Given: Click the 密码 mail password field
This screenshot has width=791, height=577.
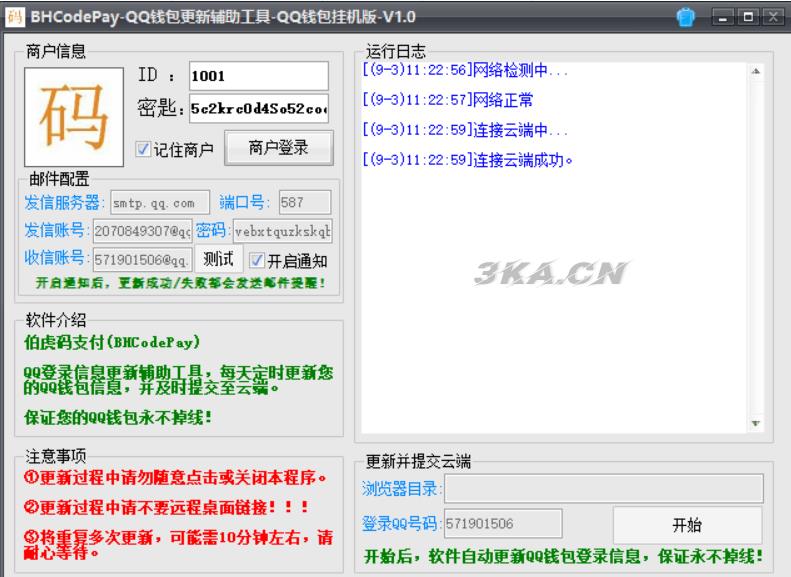Looking at the screenshot, I should pos(282,231).
